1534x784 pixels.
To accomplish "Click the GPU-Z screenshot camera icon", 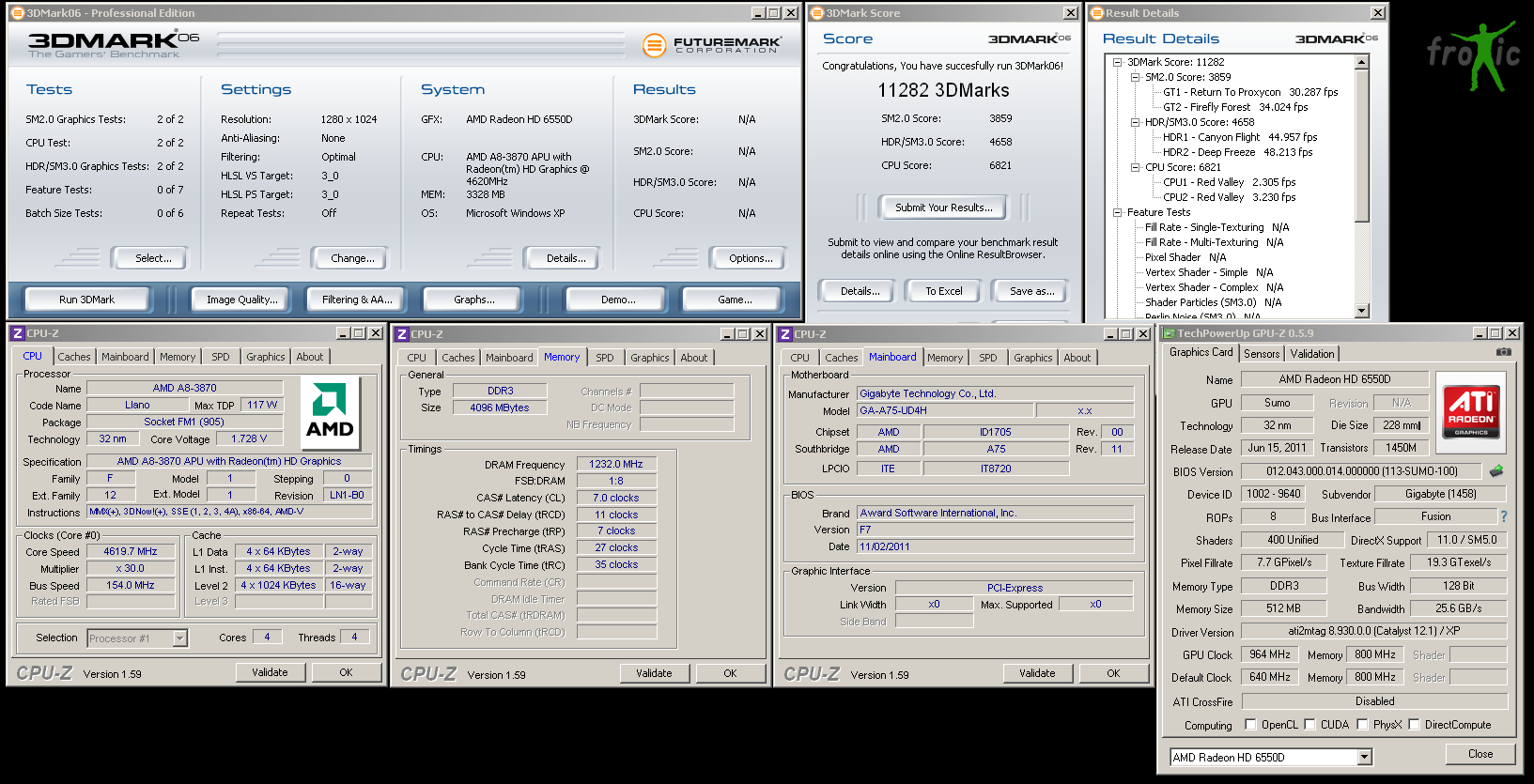I will (1503, 353).
